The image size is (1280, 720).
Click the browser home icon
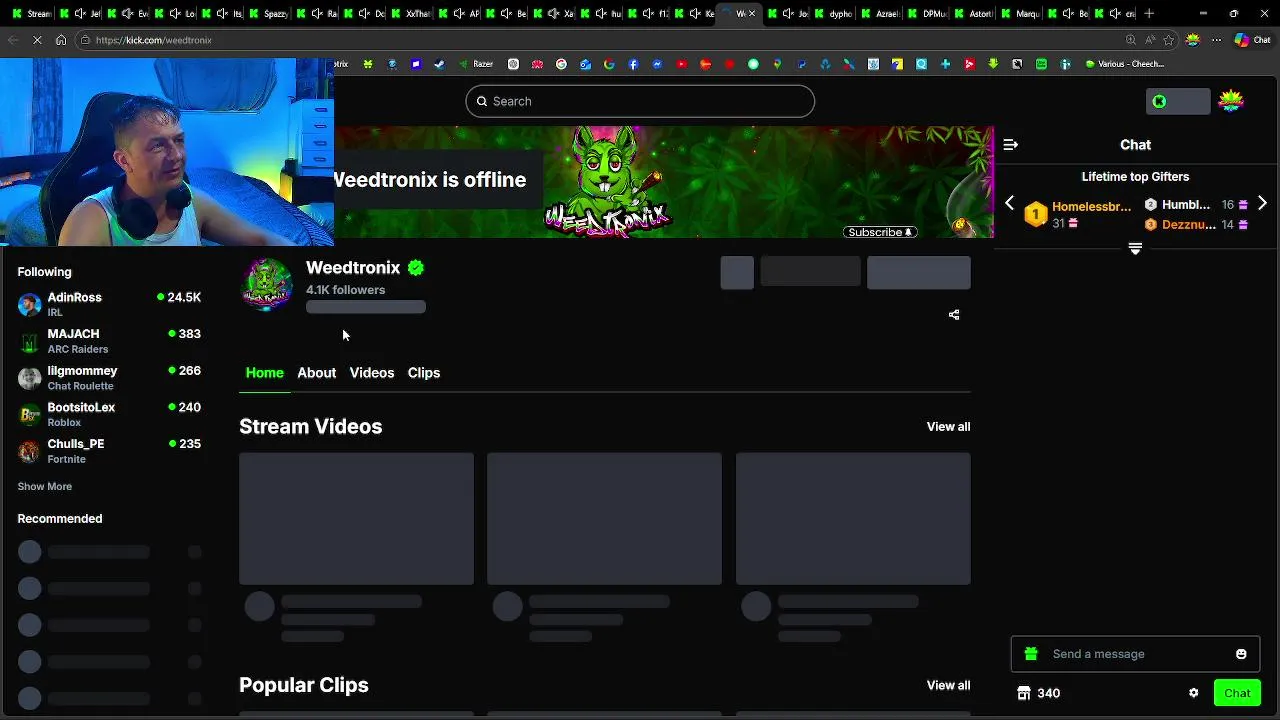[61, 40]
